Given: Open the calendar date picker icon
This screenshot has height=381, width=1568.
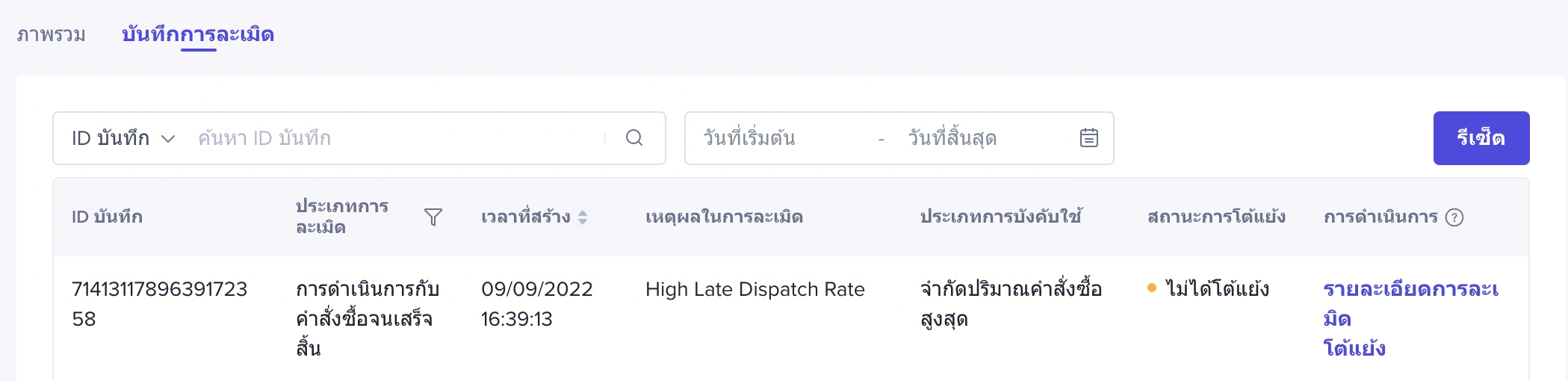Looking at the screenshot, I should click(1089, 138).
